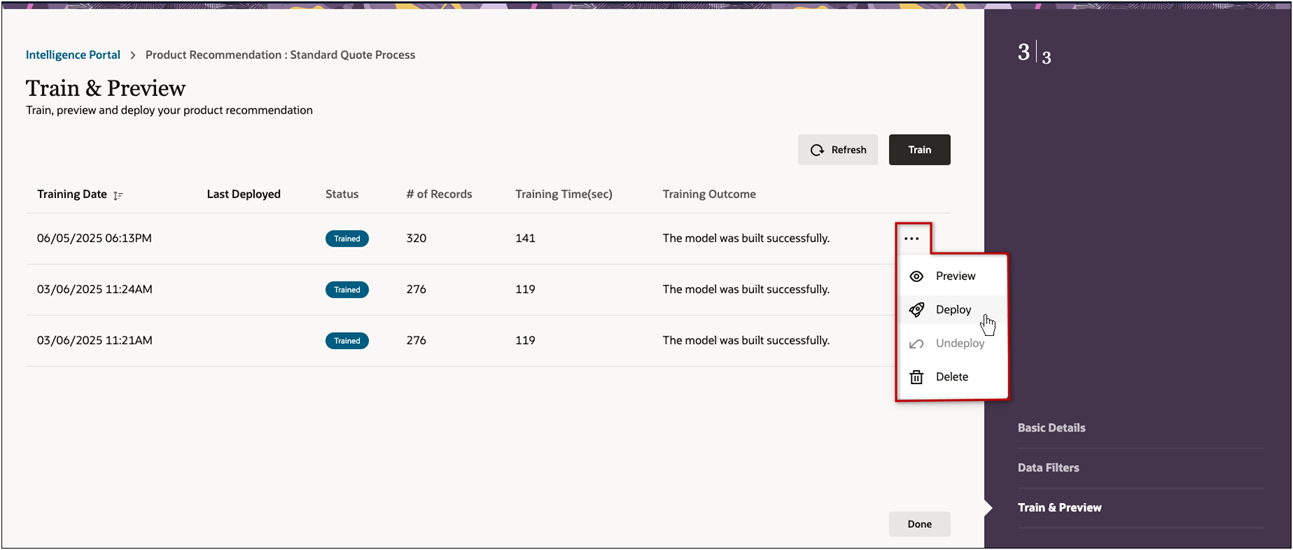Image resolution: width=1293 pixels, height=550 pixels.
Task: Click the Undeploy arrow icon
Action: pos(916,344)
